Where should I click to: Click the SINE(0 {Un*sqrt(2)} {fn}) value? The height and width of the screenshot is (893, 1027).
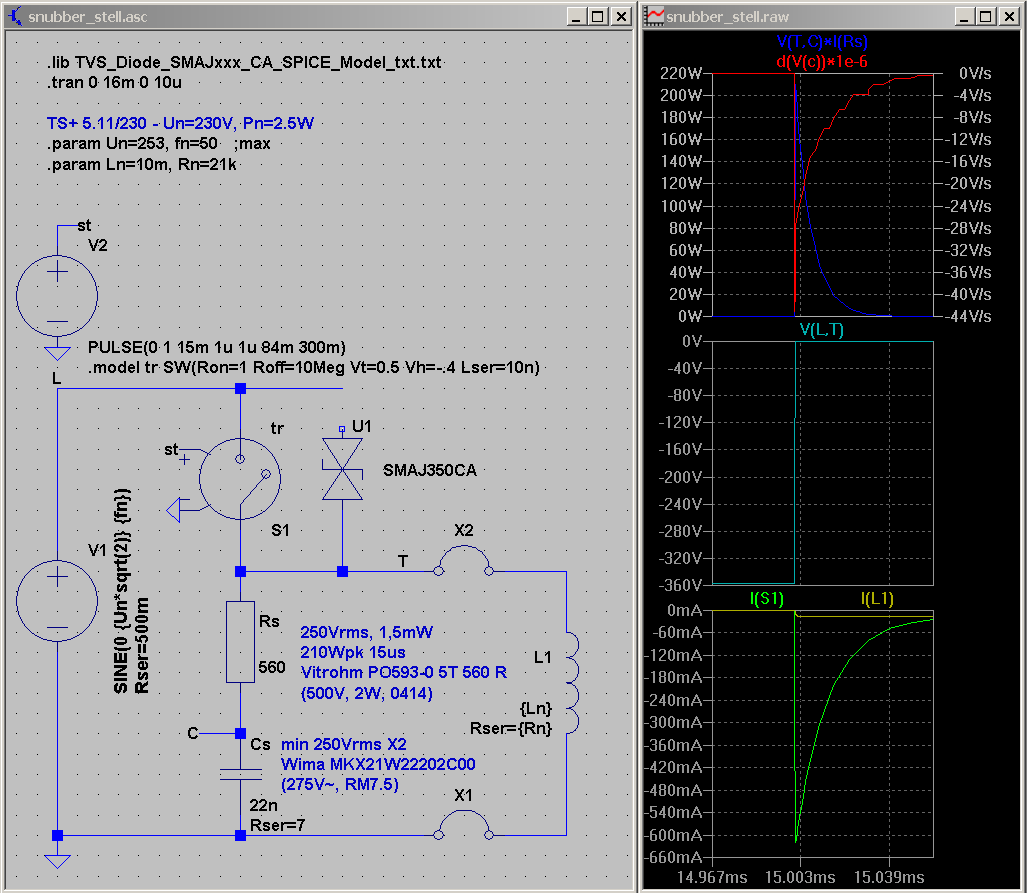122,590
